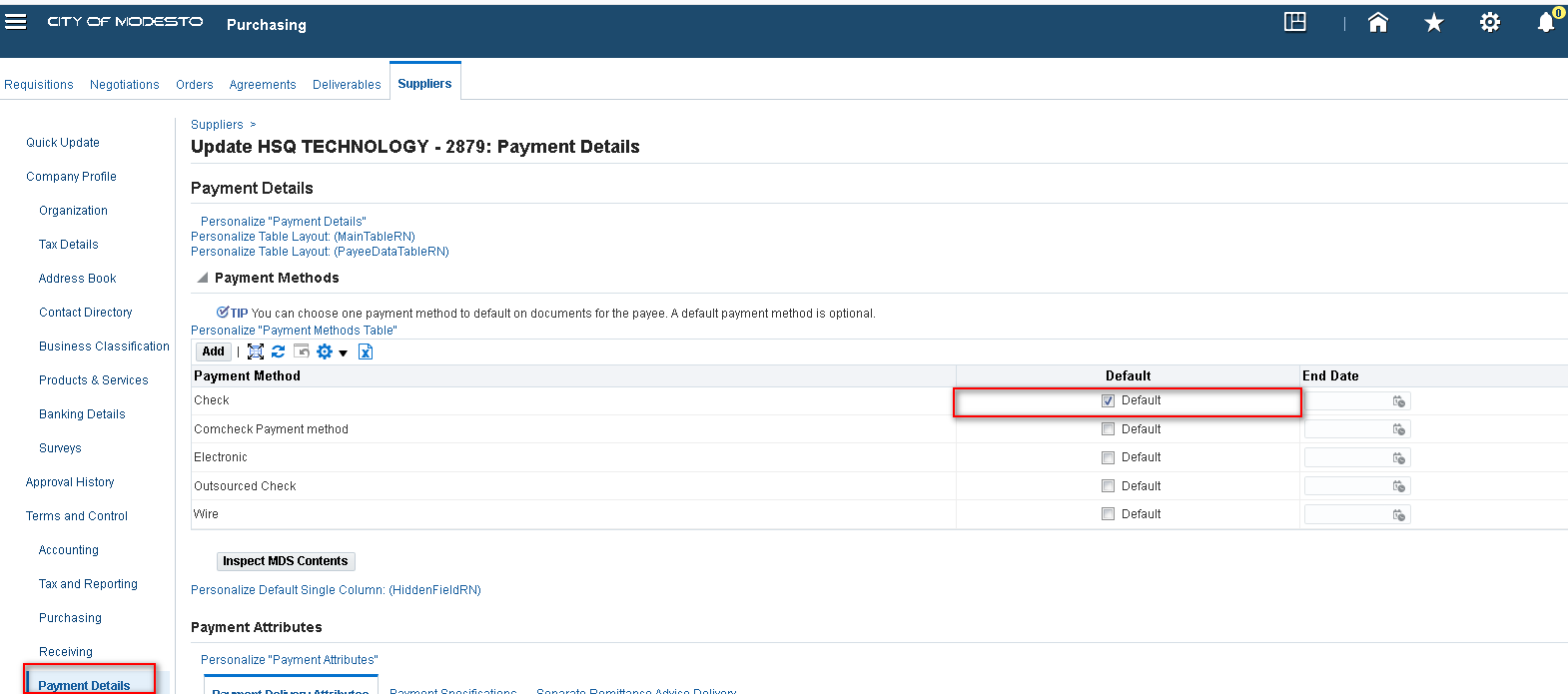Open Company Profile in sidebar
This screenshot has height=694, width=1568.
71,177
